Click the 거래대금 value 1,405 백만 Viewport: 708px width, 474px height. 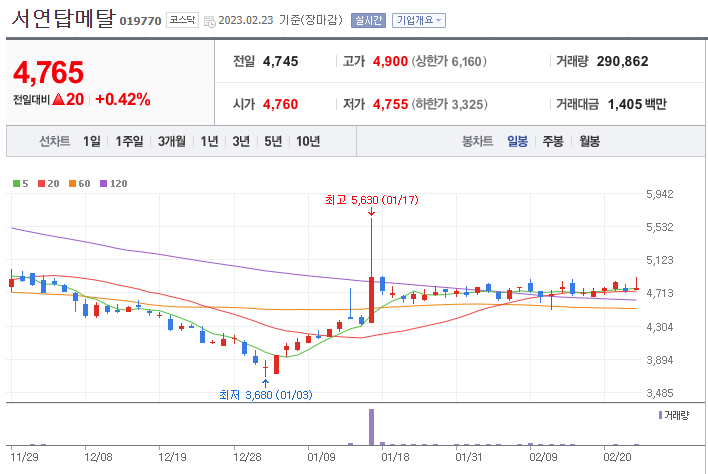click(637, 104)
